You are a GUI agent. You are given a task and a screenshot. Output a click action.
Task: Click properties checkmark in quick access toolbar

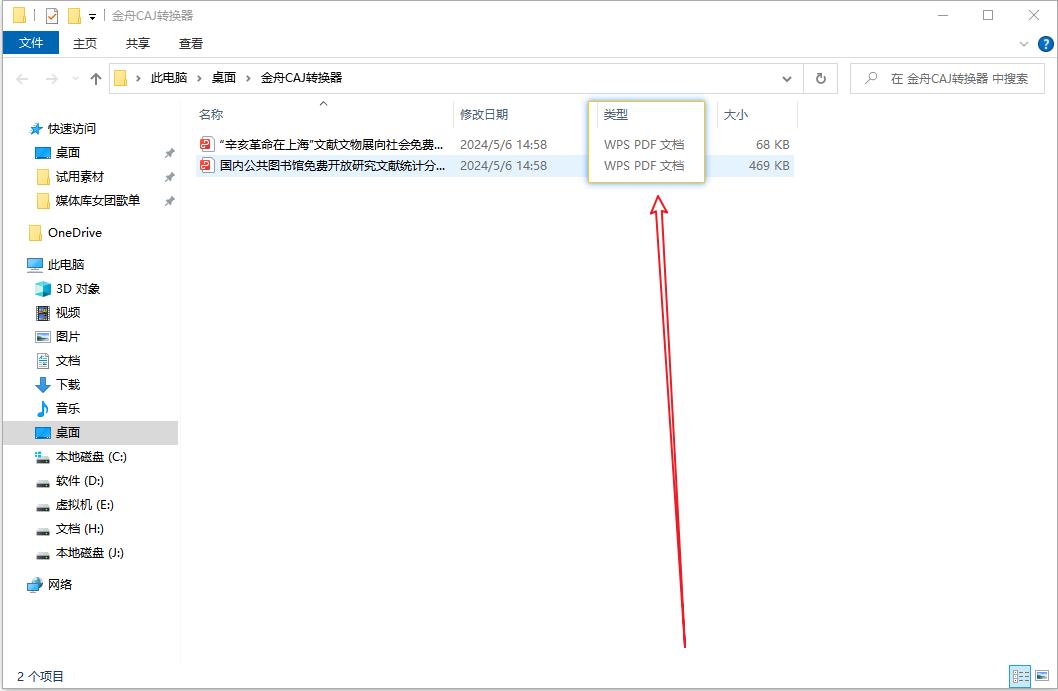point(52,16)
